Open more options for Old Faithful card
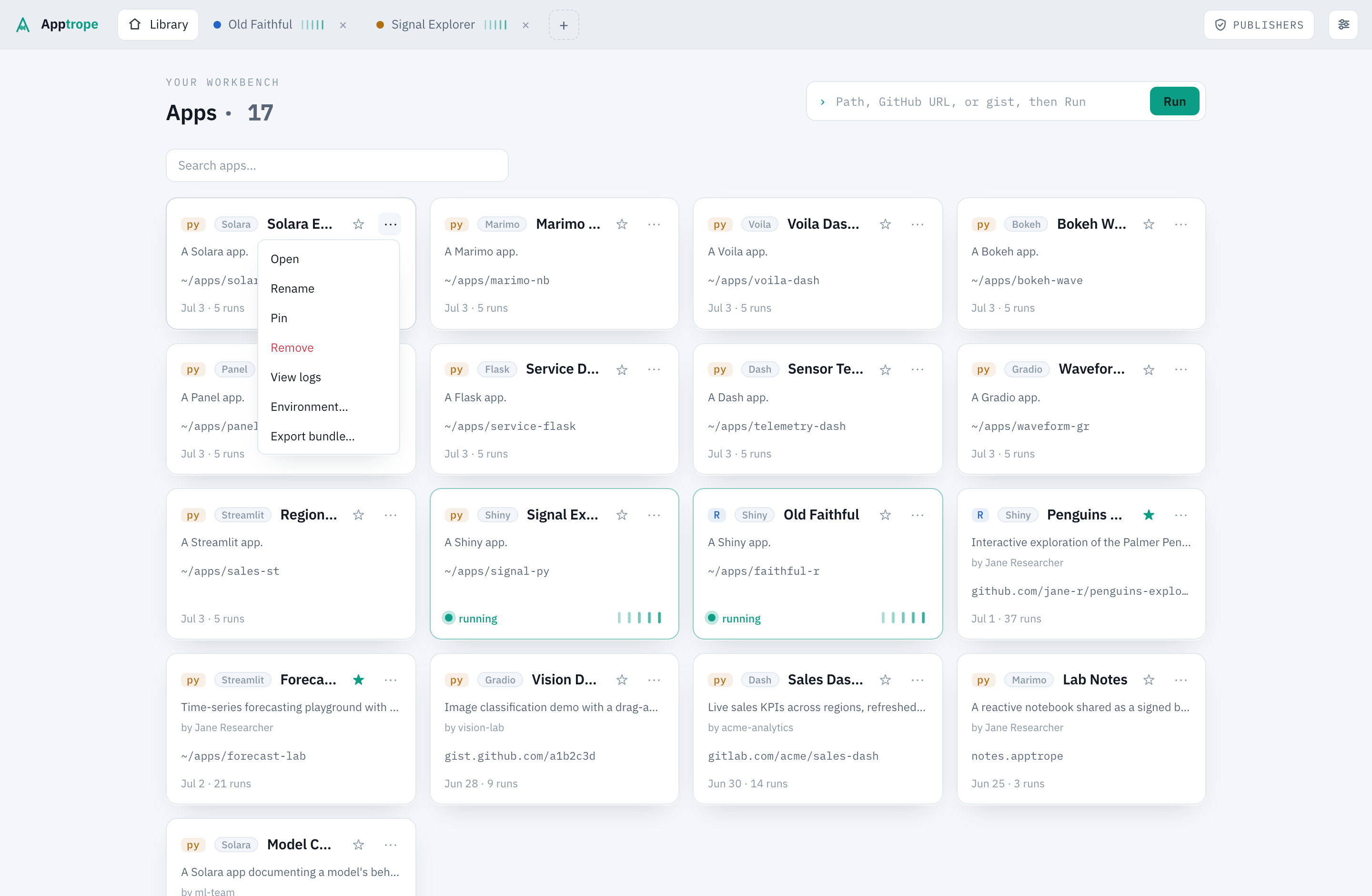1372x896 pixels. click(x=917, y=514)
